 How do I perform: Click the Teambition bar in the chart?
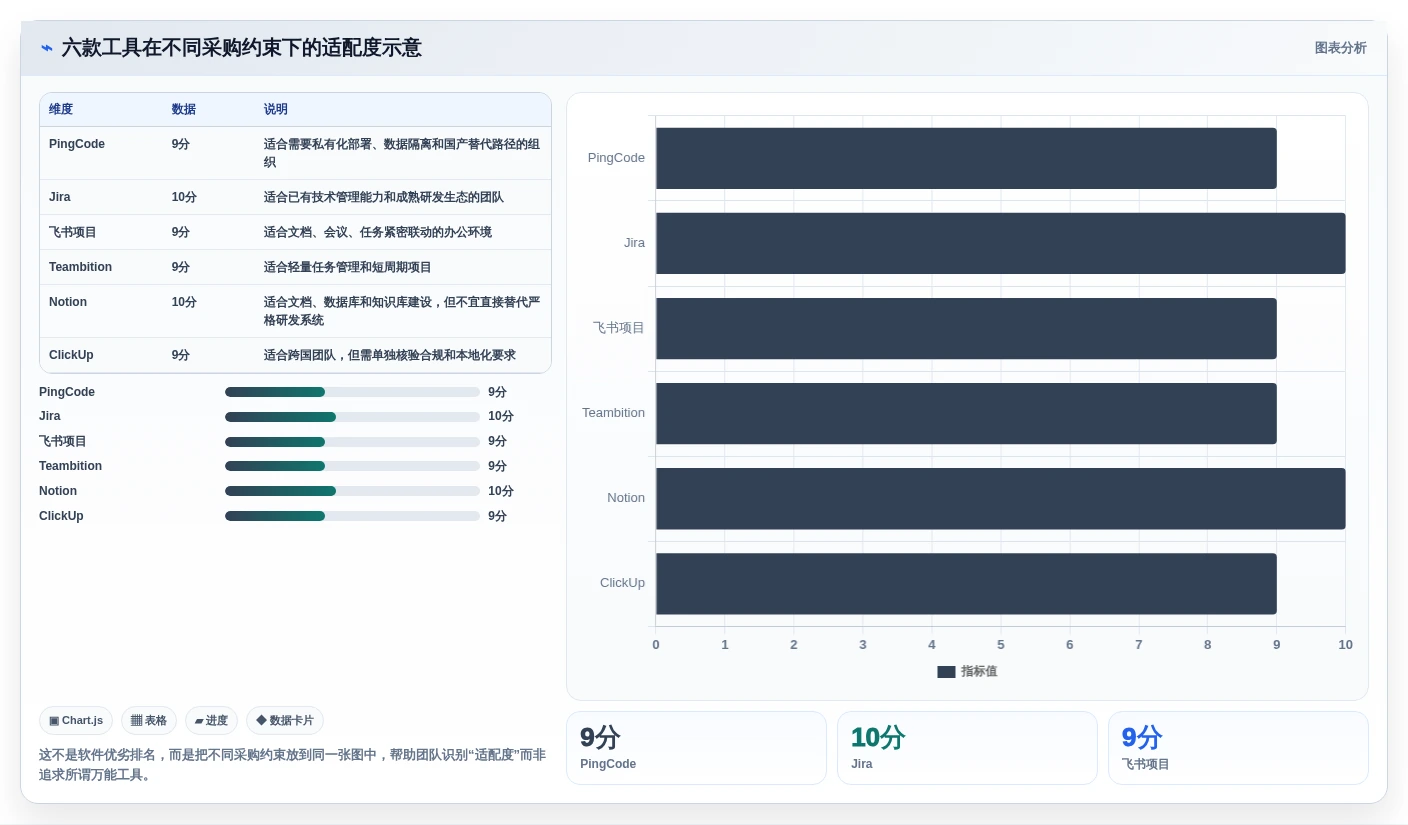966,413
